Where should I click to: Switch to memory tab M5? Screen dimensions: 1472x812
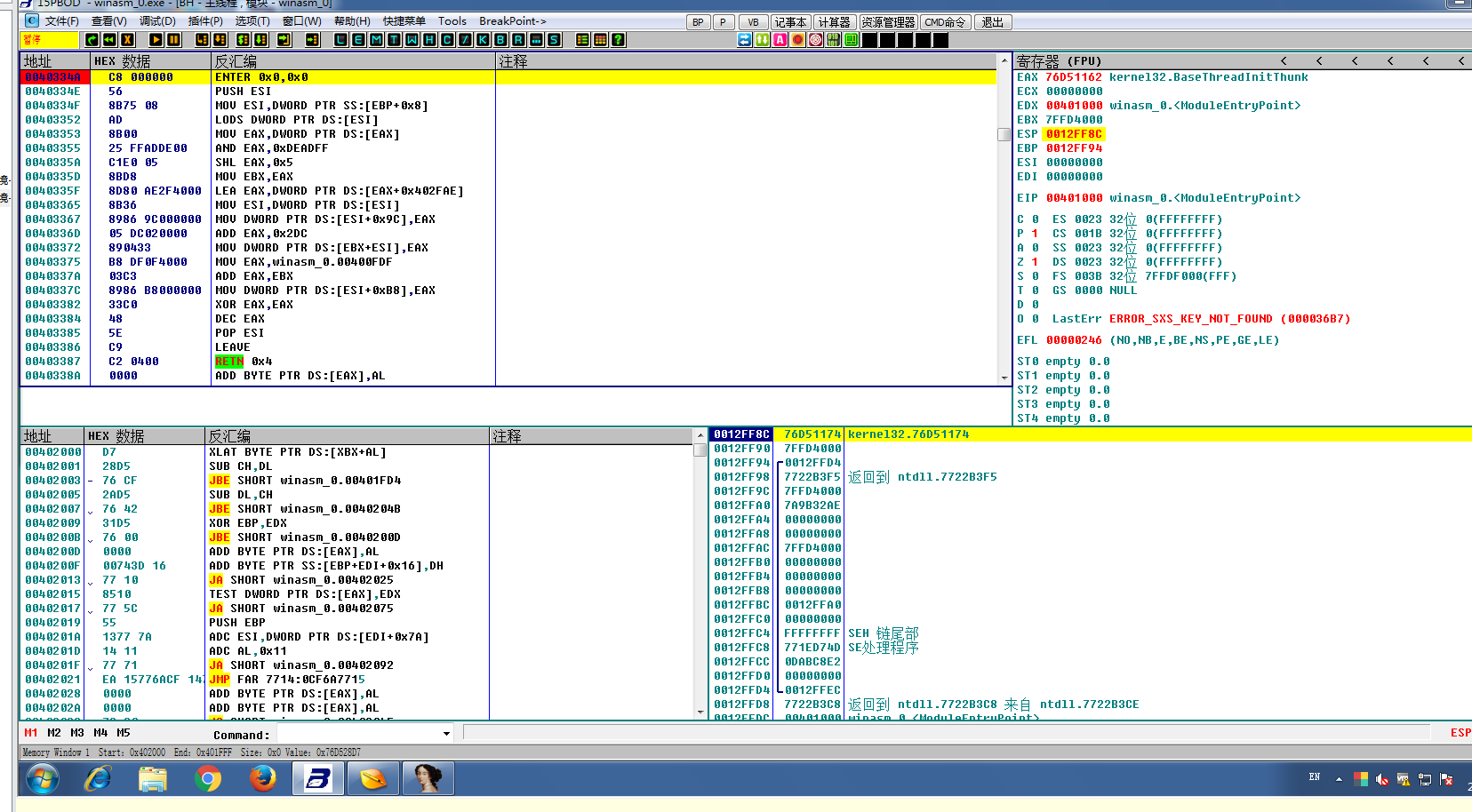(x=124, y=733)
